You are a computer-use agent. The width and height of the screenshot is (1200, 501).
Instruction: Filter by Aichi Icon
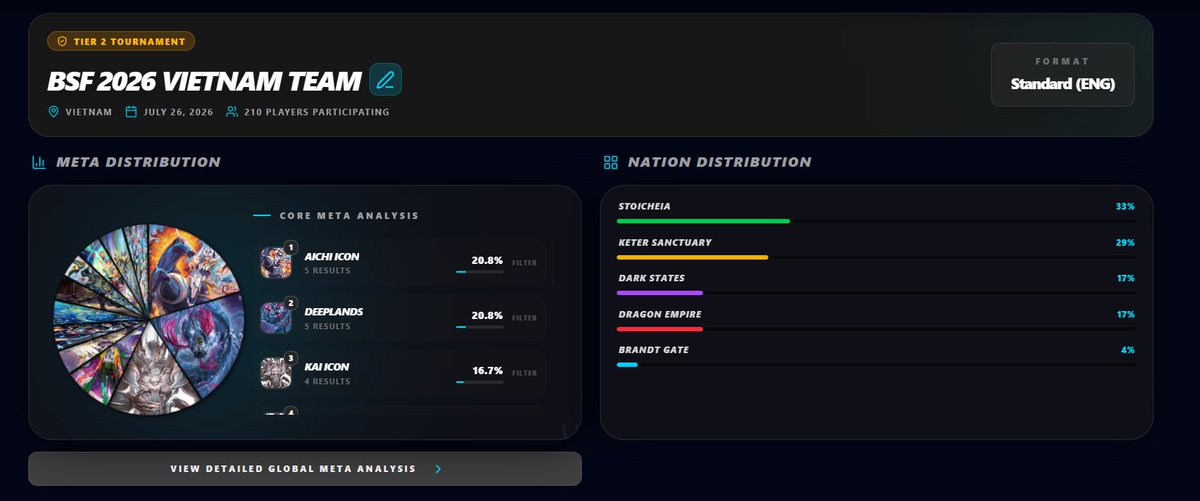pos(524,263)
